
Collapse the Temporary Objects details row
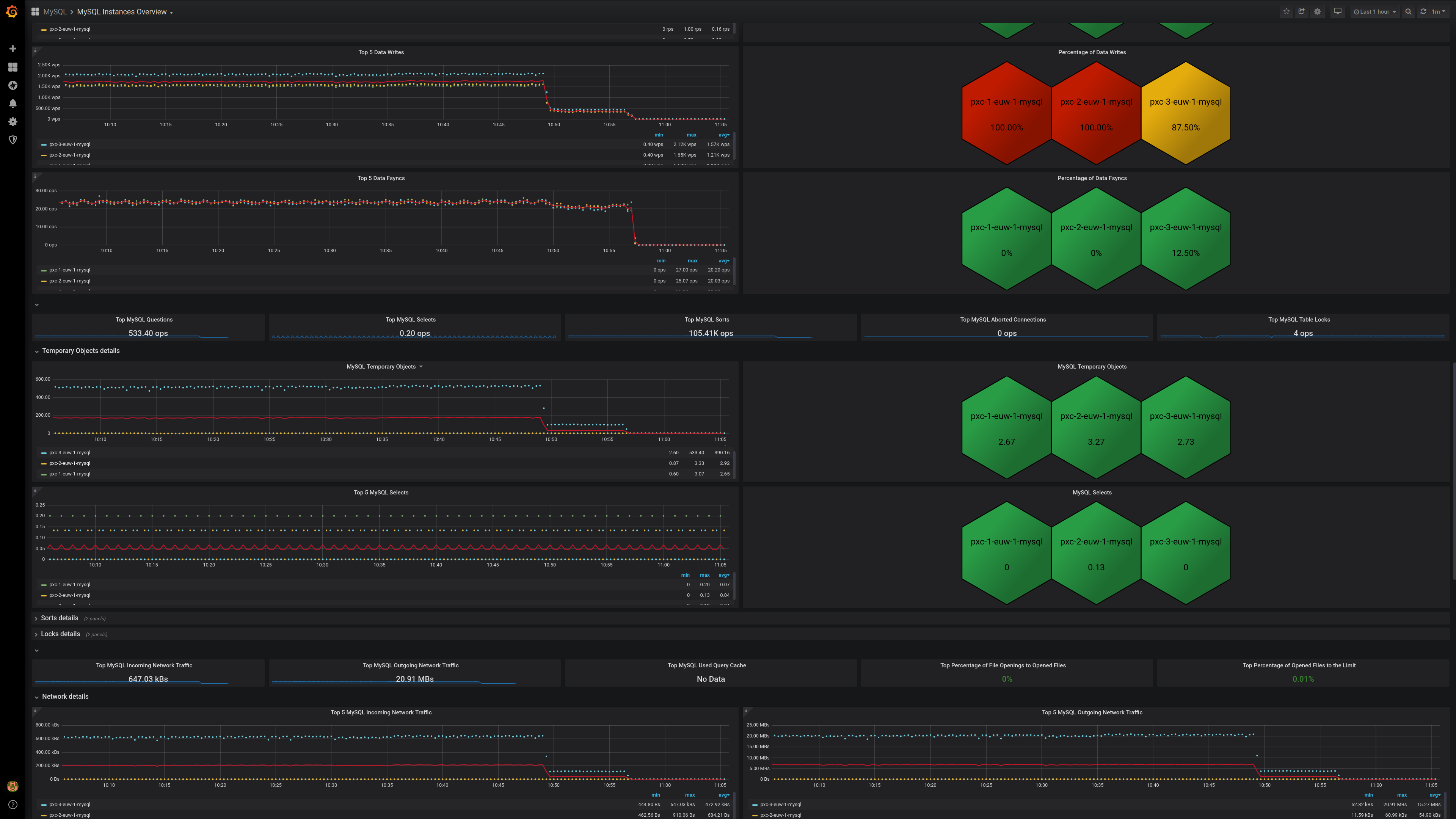tap(80, 351)
